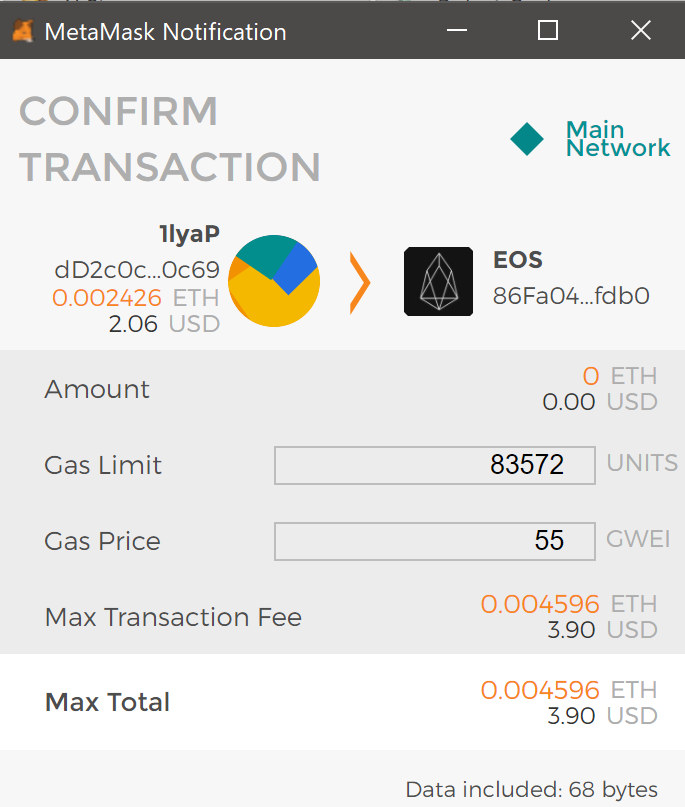
Task: Click the recipient address 86Fa04...fdb0
Action: coord(571,296)
